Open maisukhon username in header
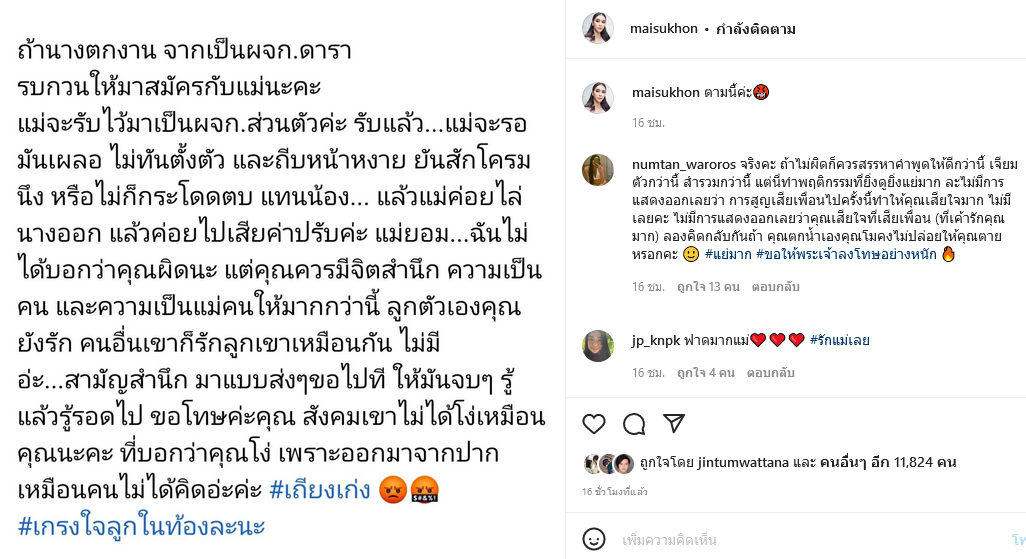Screen dimensions: 1026x559 (x=663, y=29)
